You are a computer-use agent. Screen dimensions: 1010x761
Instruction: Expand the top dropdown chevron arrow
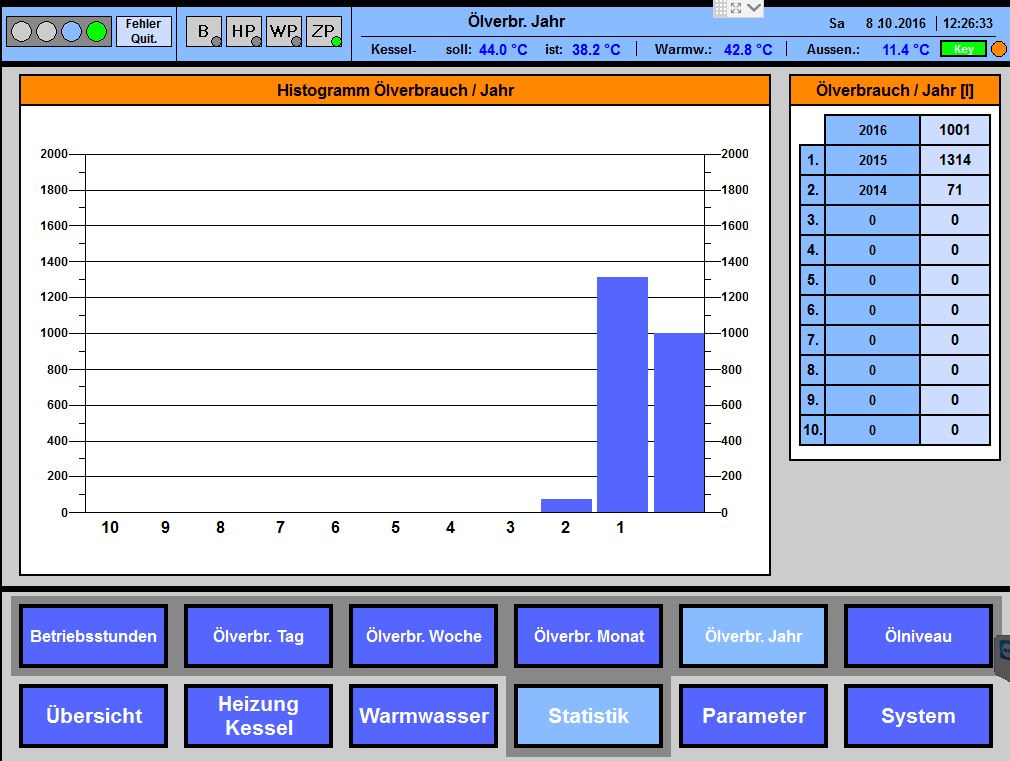tap(754, 8)
